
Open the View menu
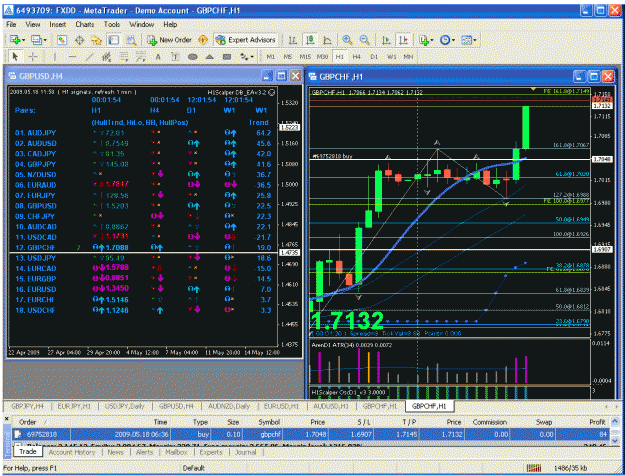click(x=33, y=24)
